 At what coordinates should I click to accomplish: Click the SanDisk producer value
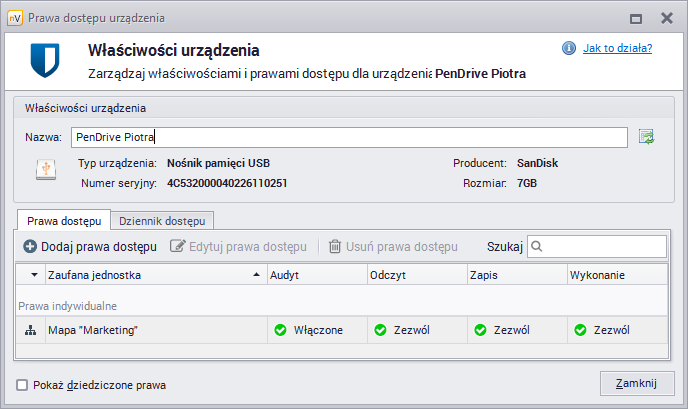[x=538, y=163]
